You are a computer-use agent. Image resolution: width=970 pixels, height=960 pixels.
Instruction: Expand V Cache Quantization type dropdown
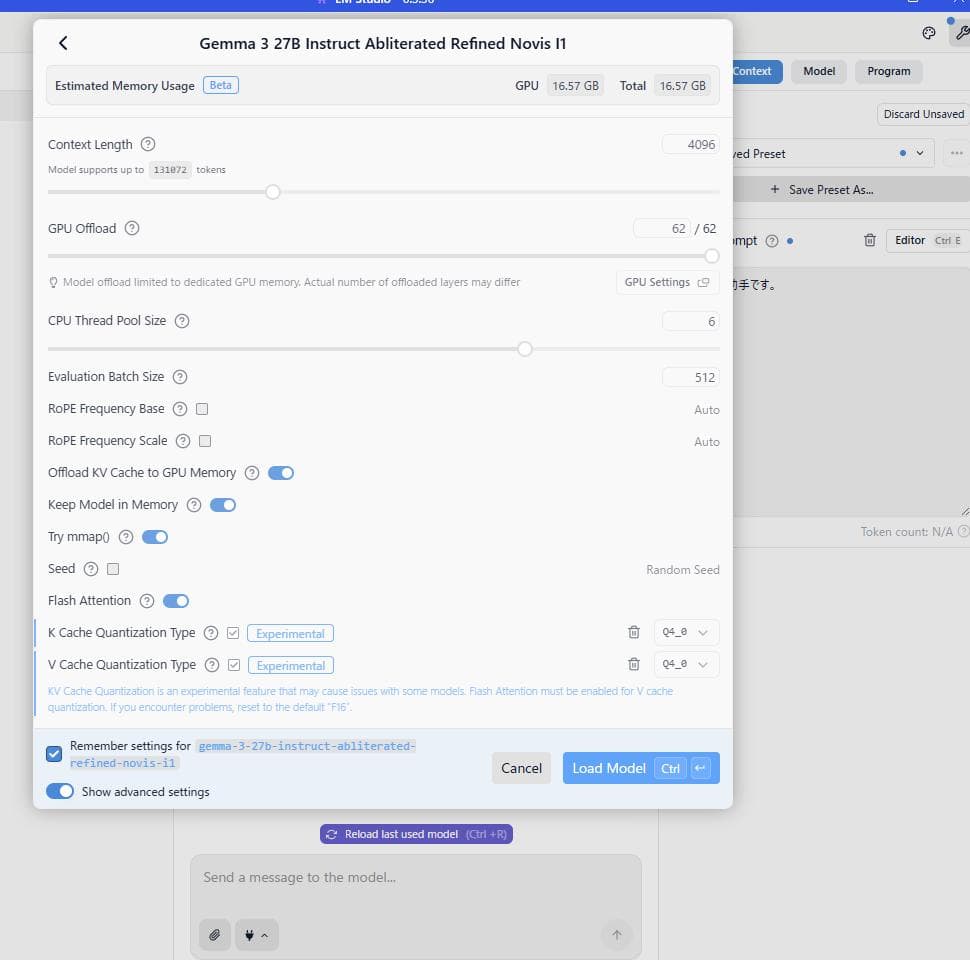(686, 665)
